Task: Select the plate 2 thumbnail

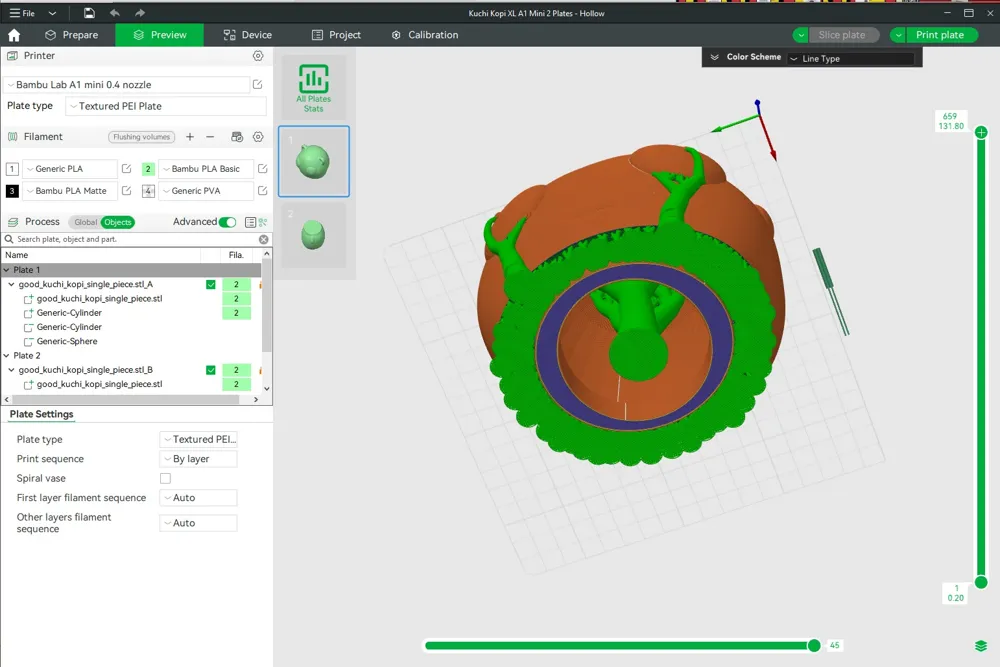Action: tap(313, 235)
